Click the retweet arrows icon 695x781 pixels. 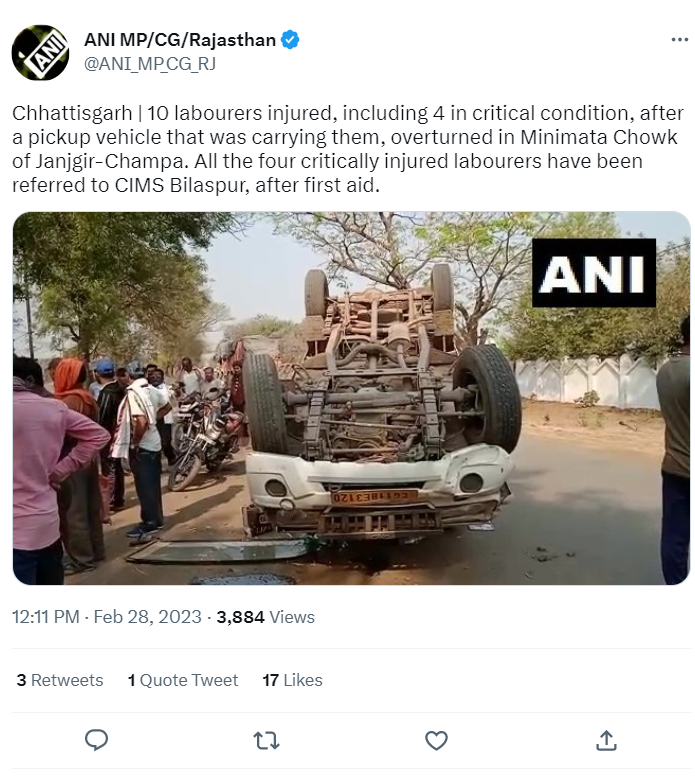pos(267,741)
